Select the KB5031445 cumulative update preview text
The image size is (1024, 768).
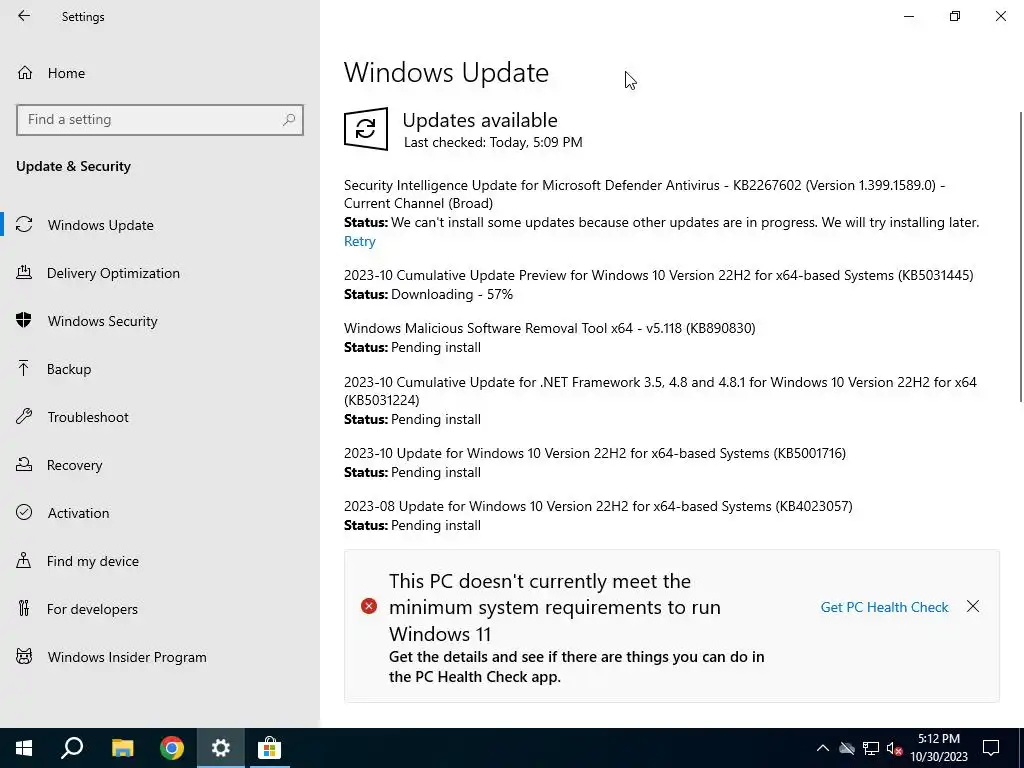click(658, 276)
